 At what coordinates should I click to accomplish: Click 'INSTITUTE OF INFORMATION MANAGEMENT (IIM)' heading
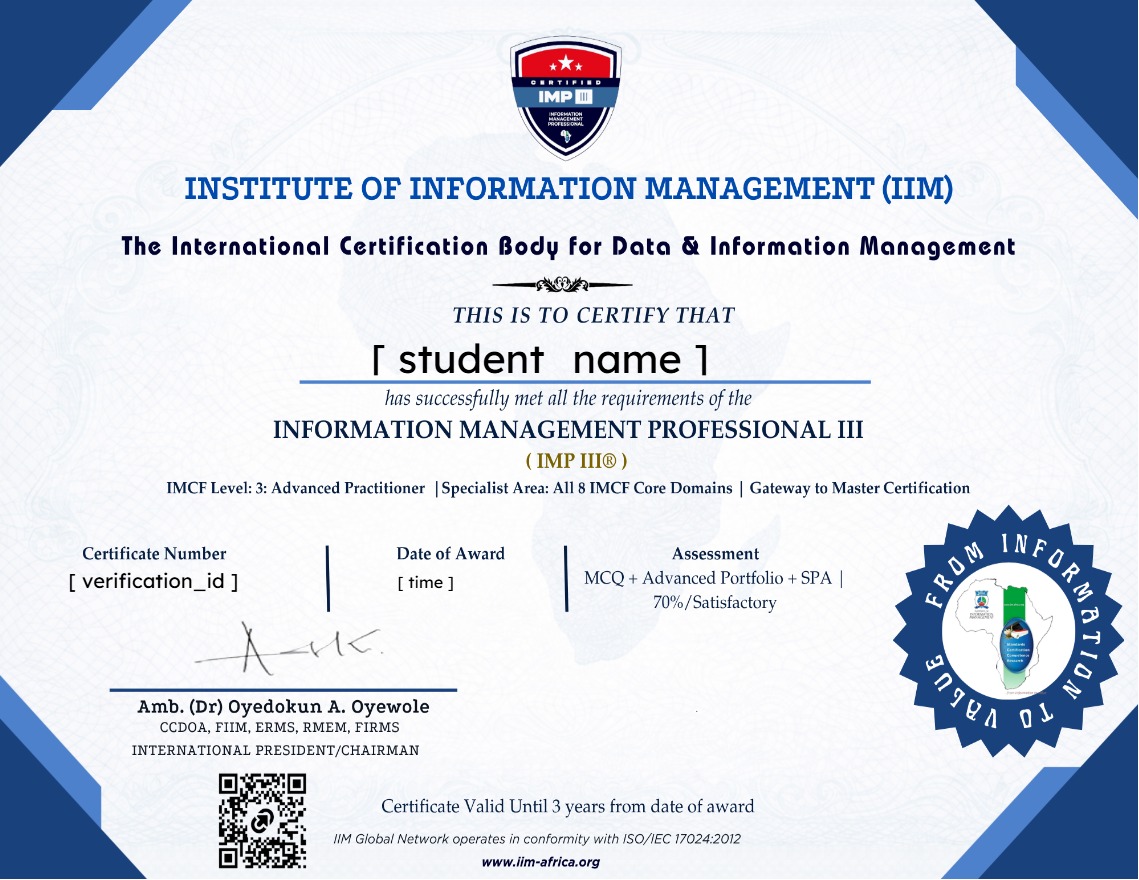click(x=569, y=189)
